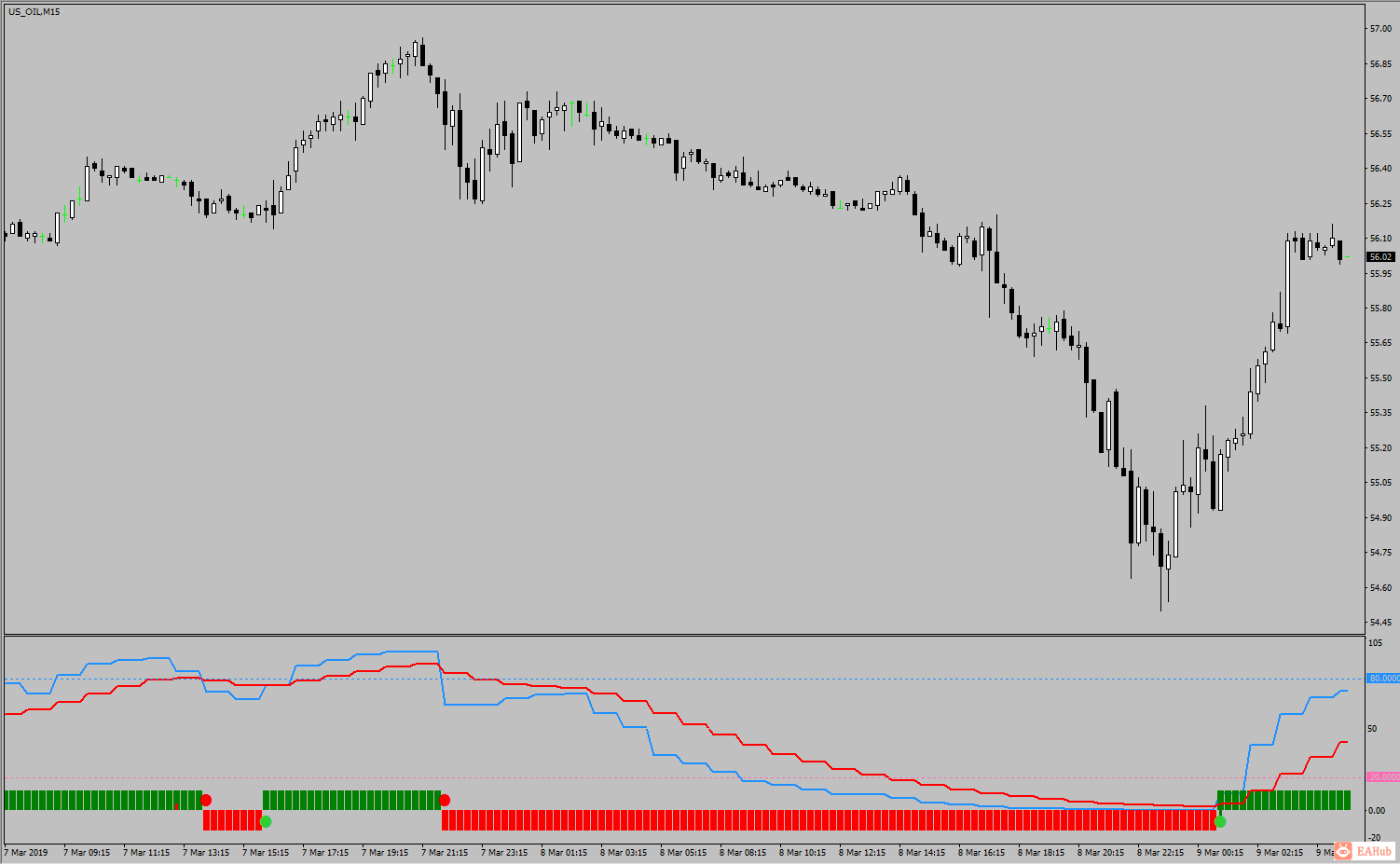
Task: Click the 7 Mar 13:15 time label
Action: pos(206,853)
